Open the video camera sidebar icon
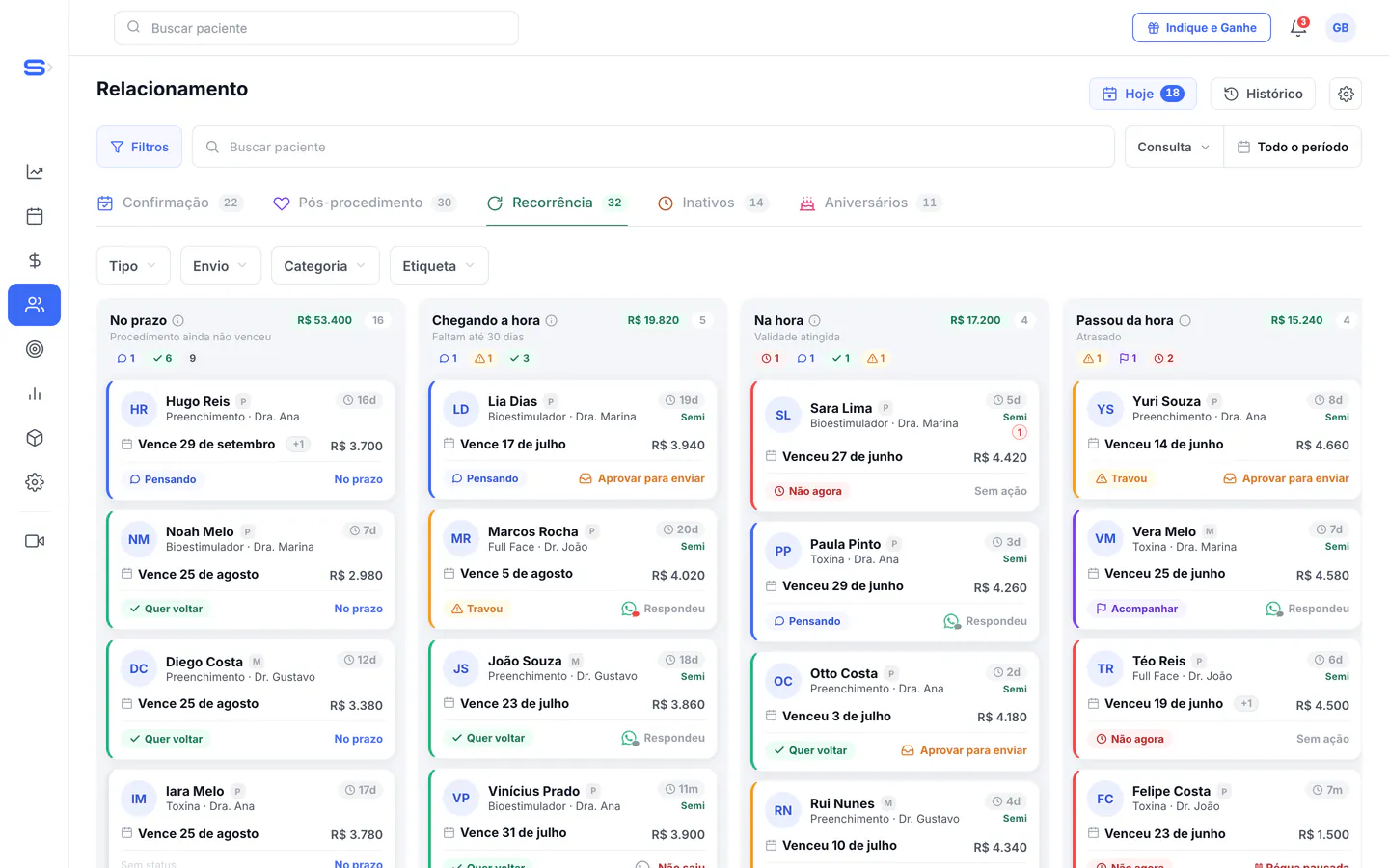 (35, 541)
